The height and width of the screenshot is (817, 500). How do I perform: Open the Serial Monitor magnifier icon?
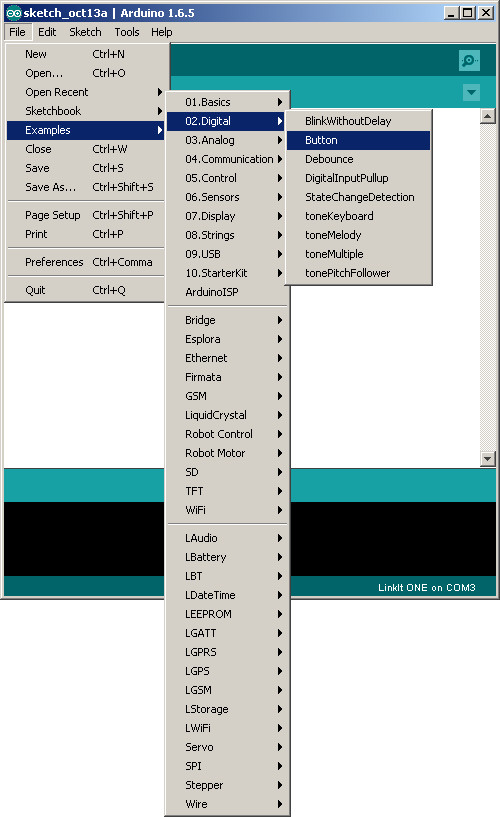point(469,60)
